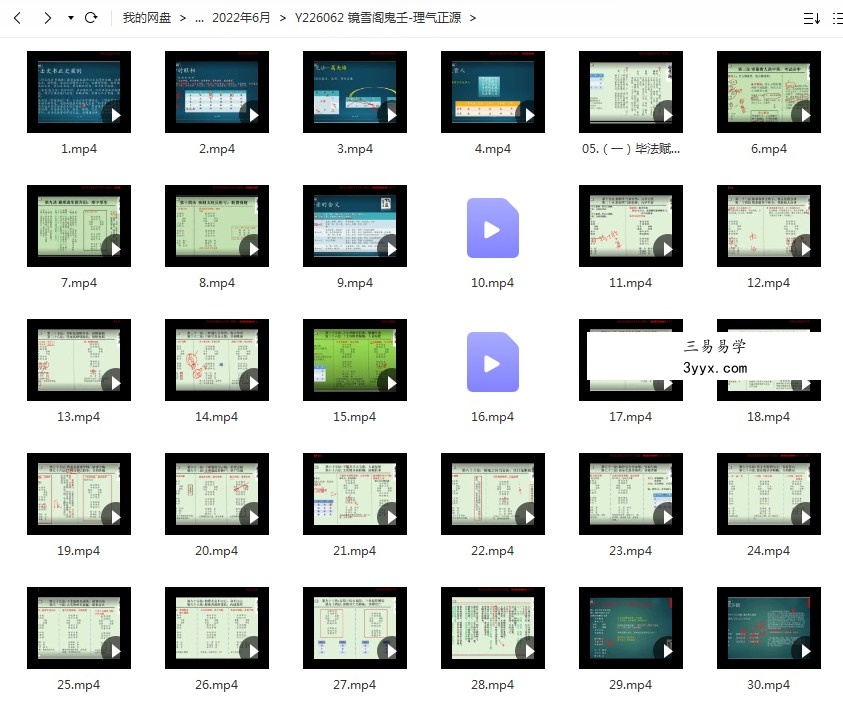Click the Y226062 镜雪阁鬼壬-理气正源 breadcrumb
The width and height of the screenshot is (843, 712).
(x=378, y=18)
